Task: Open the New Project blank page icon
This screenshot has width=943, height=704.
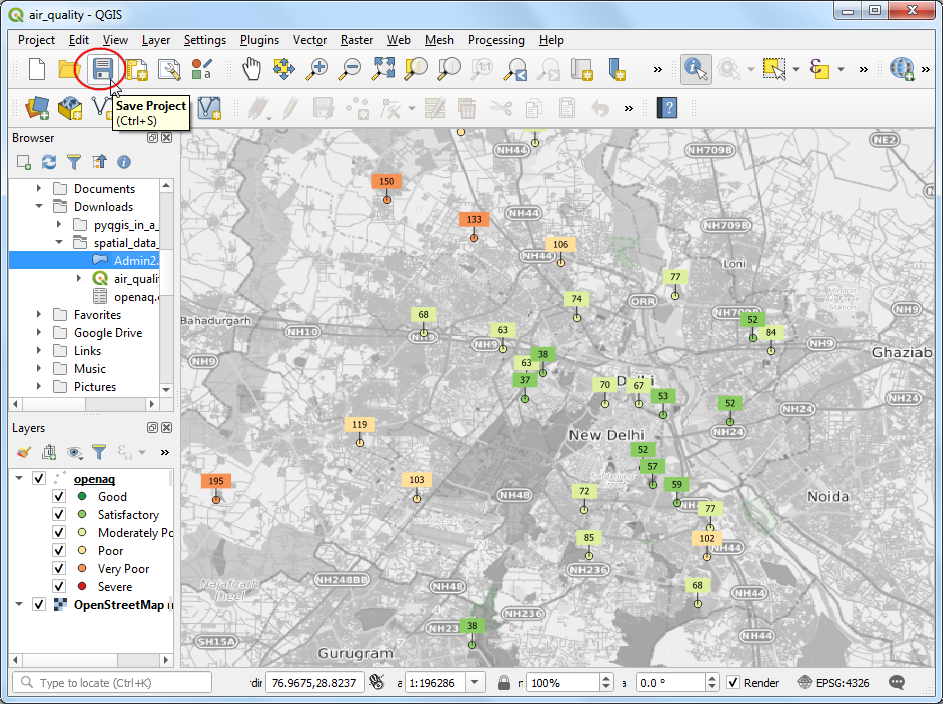Action: point(37,69)
